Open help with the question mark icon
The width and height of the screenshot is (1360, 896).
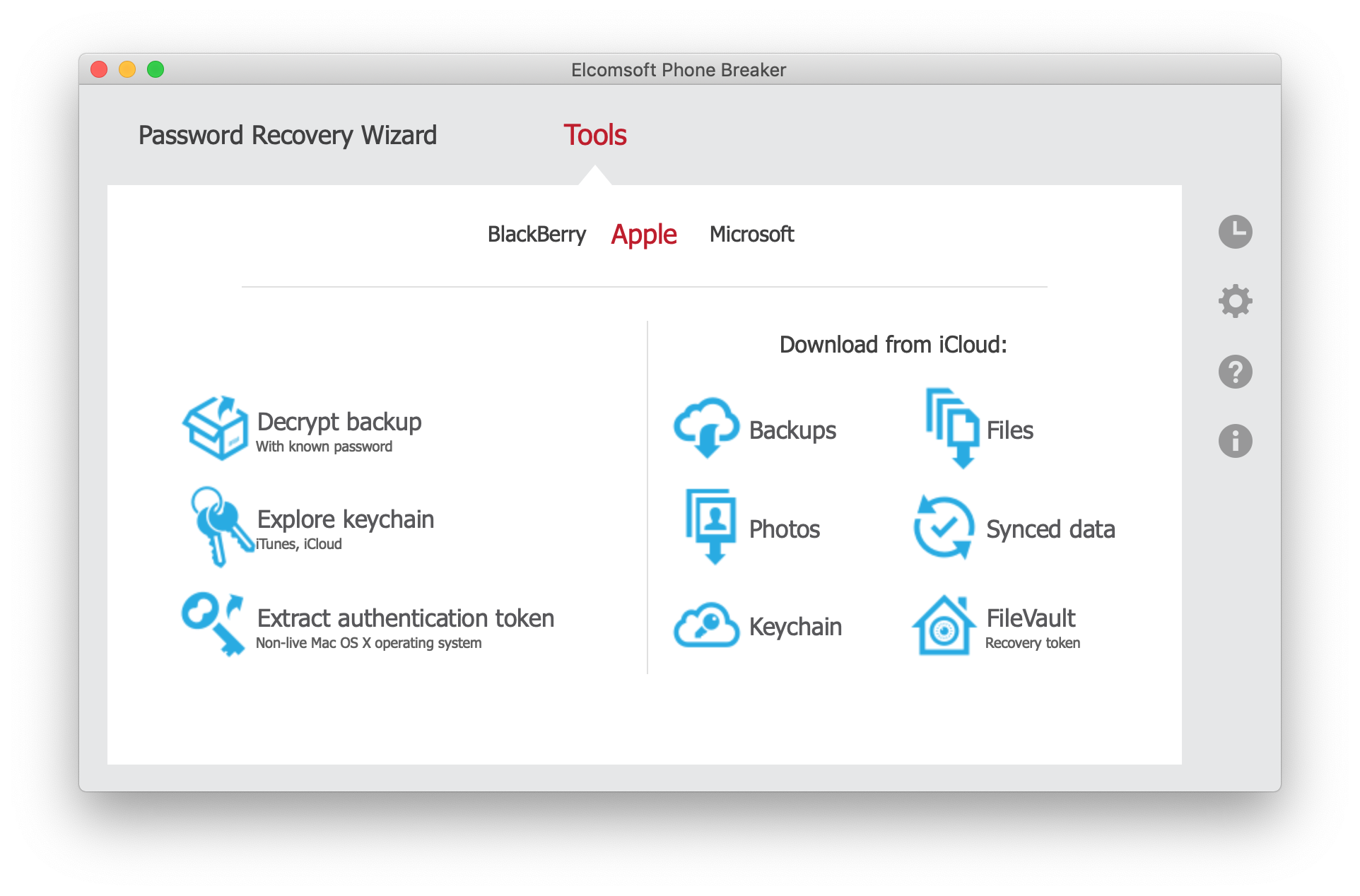1235,372
